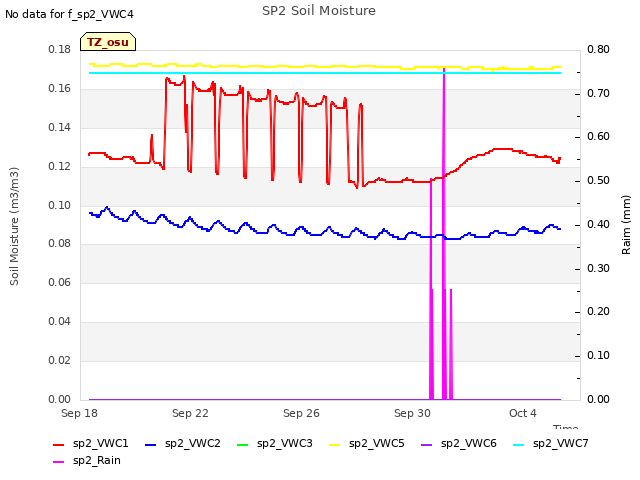Click the 'No data for f_sp2_VWC4' message
The width and height of the screenshot is (640, 480).
coord(69,14)
